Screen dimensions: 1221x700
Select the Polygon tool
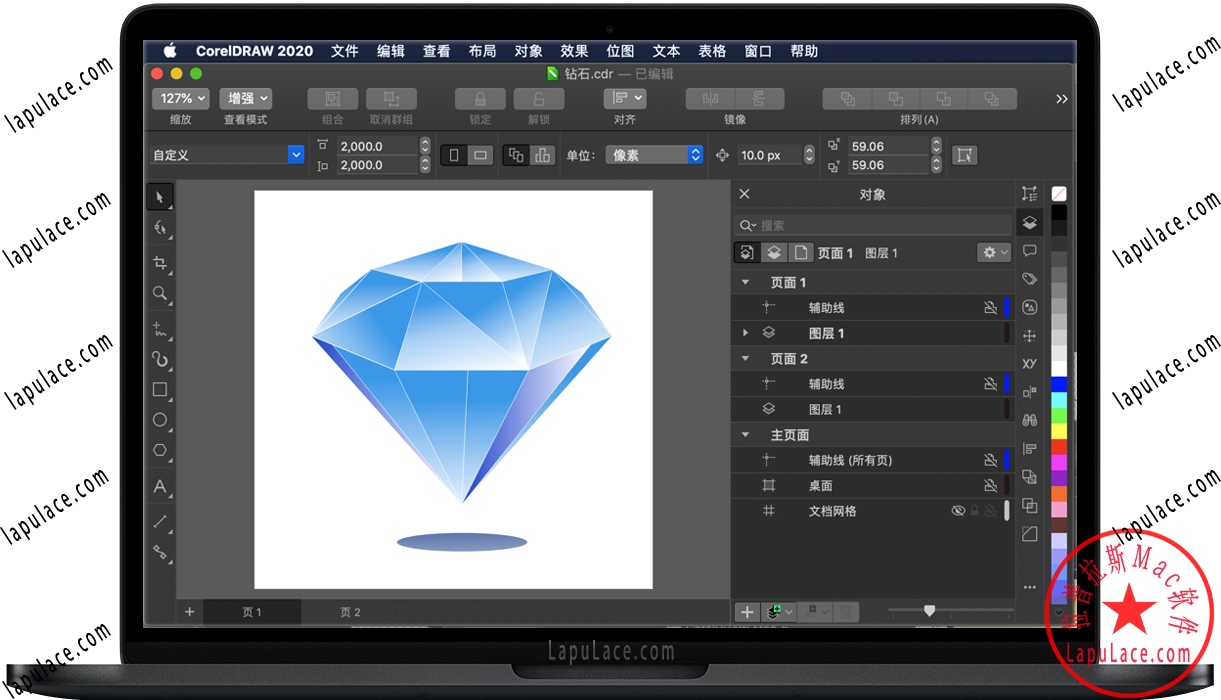point(160,450)
